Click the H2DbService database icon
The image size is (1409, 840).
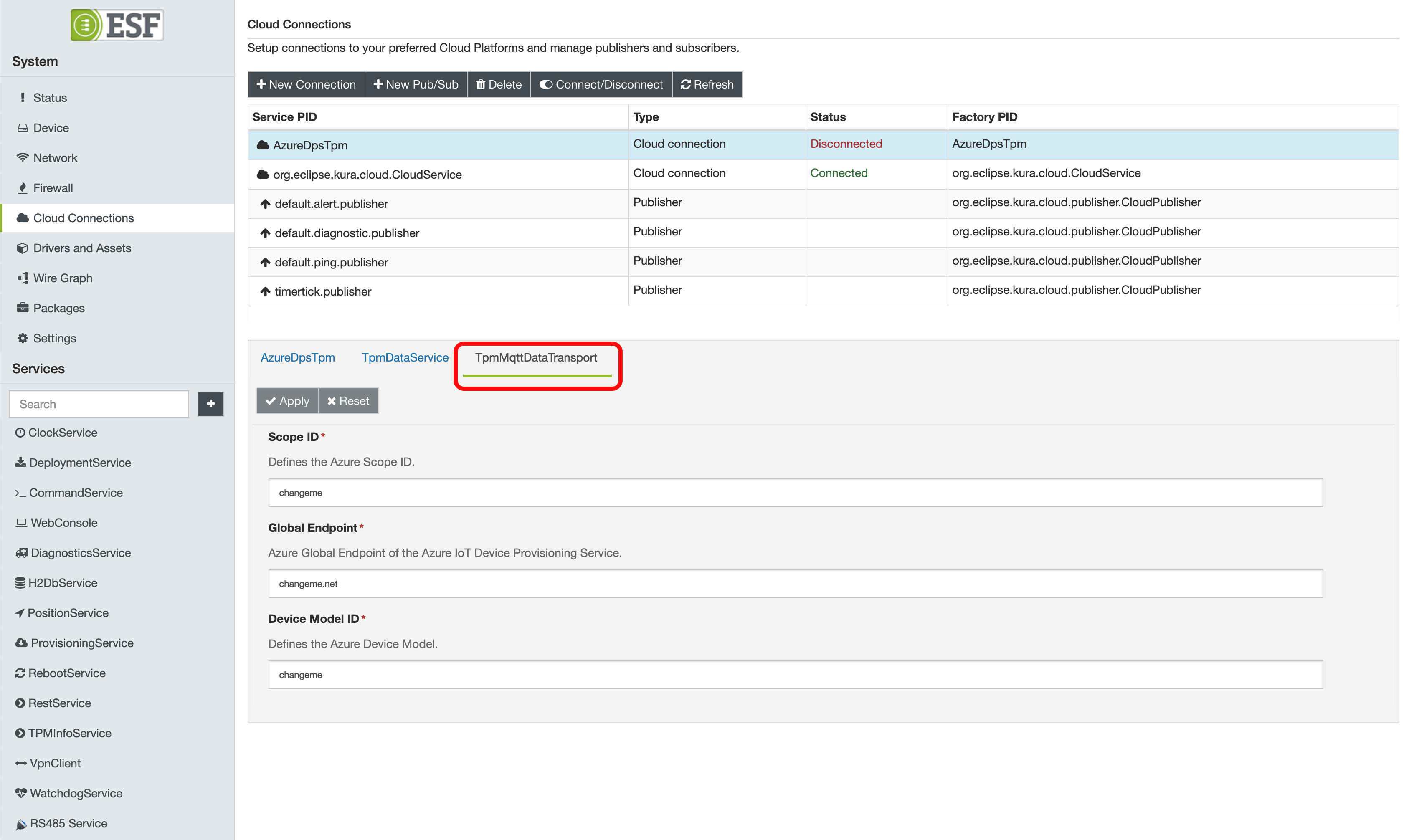pyautogui.click(x=20, y=583)
